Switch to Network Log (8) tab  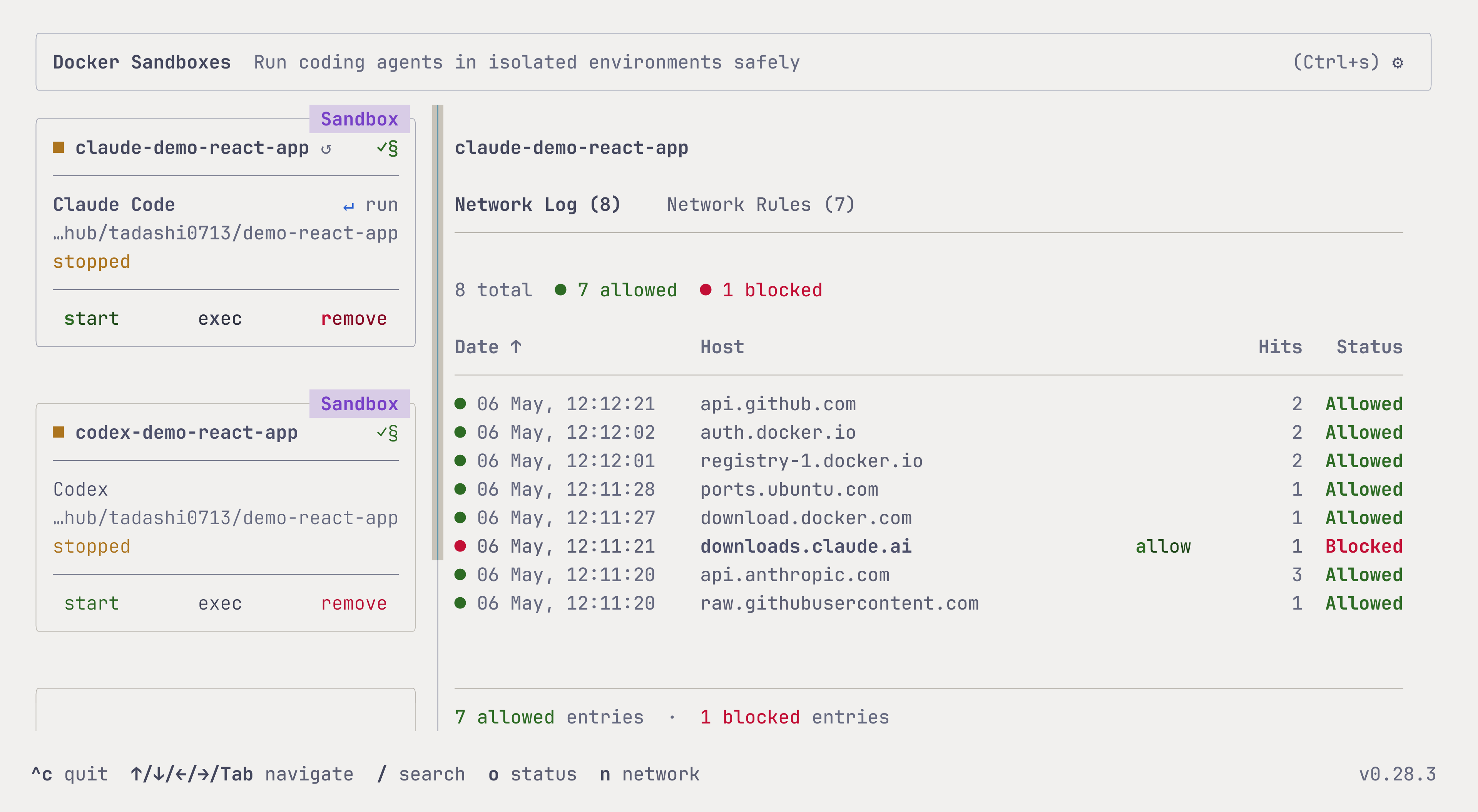click(x=538, y=205)
